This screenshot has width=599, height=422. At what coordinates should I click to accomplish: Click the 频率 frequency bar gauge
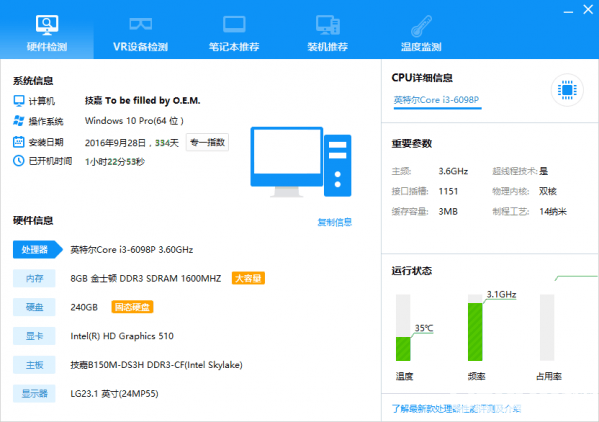[x=475, y=328]
